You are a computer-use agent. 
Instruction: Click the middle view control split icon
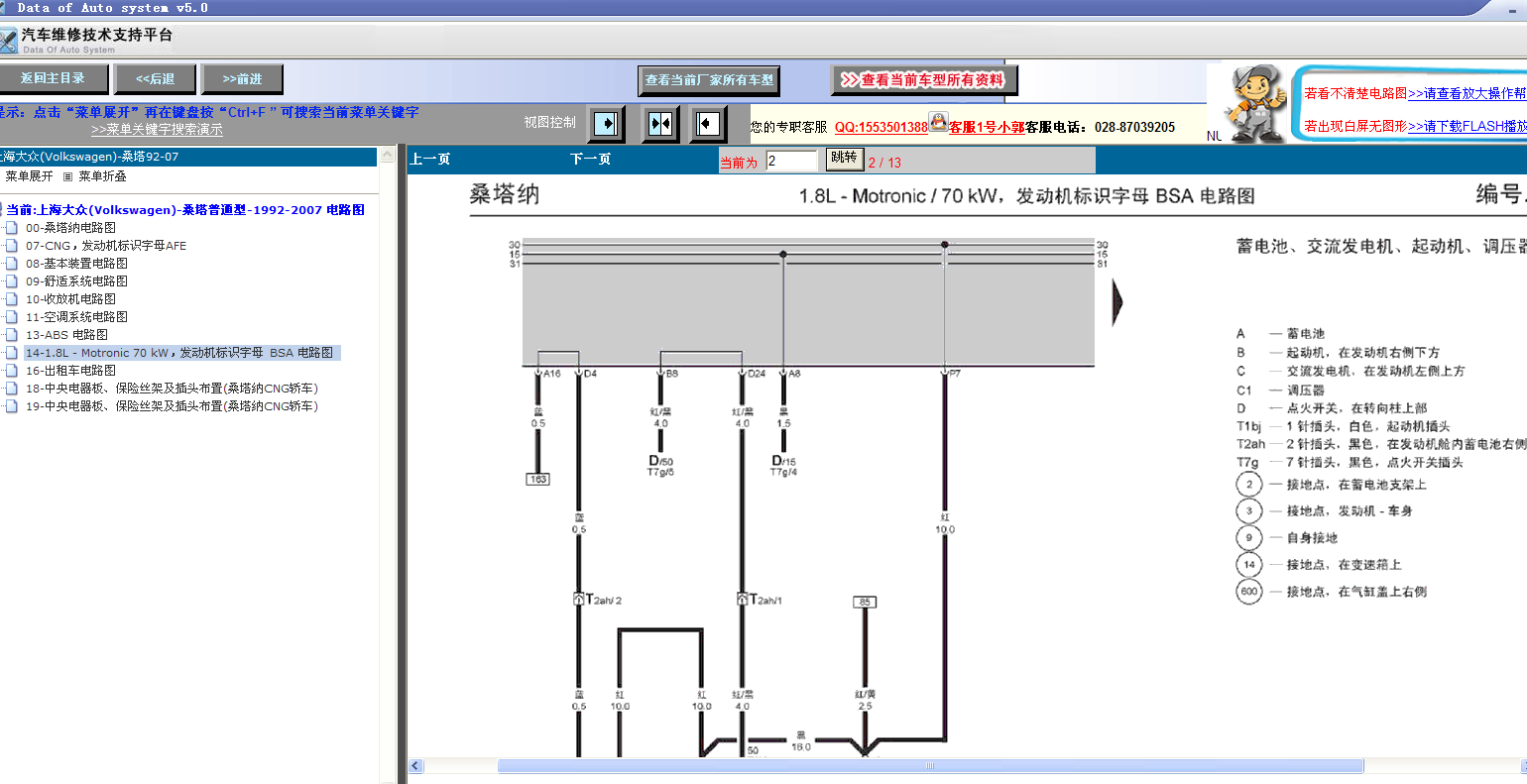[x=659, y=124]
